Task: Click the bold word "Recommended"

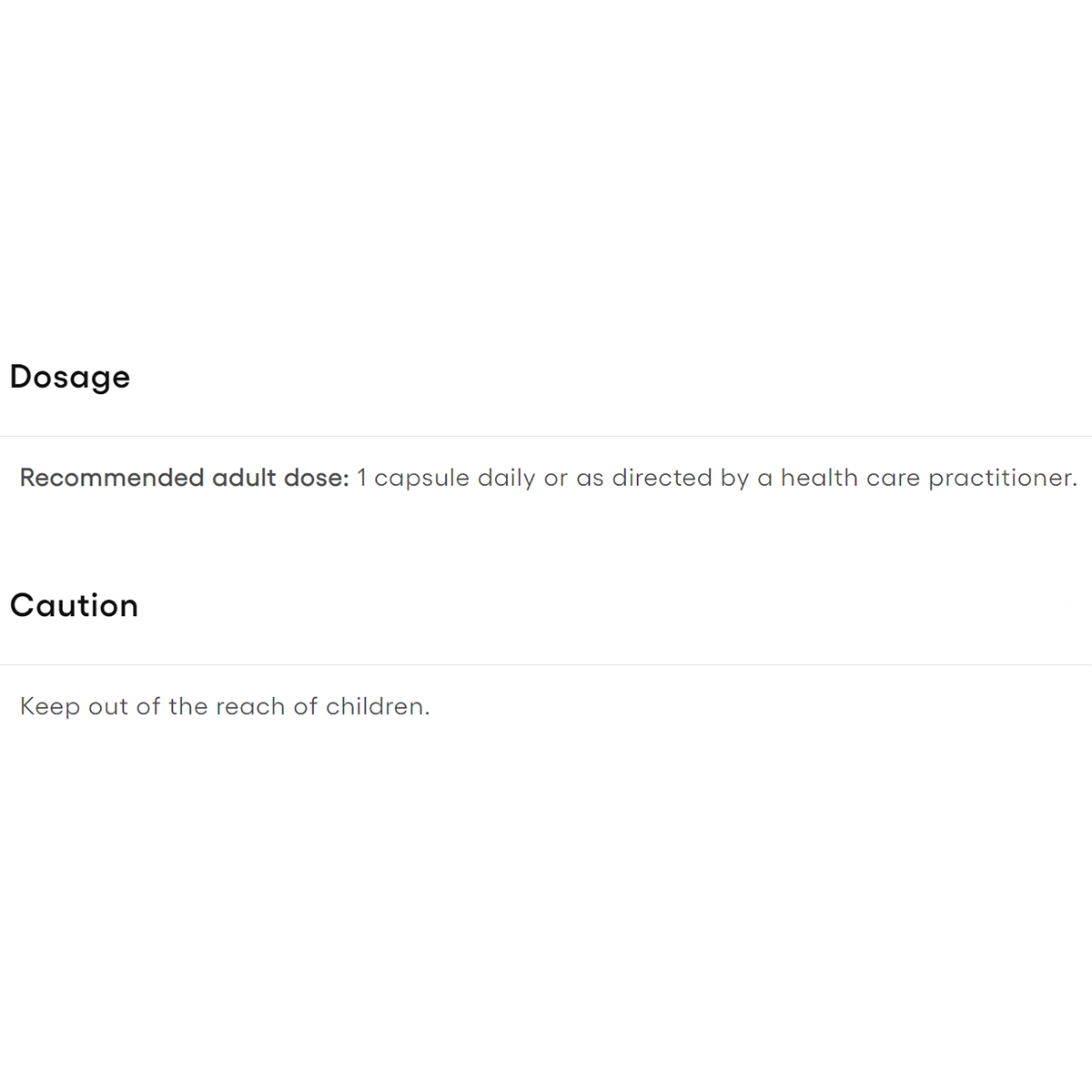Action: 111,478
